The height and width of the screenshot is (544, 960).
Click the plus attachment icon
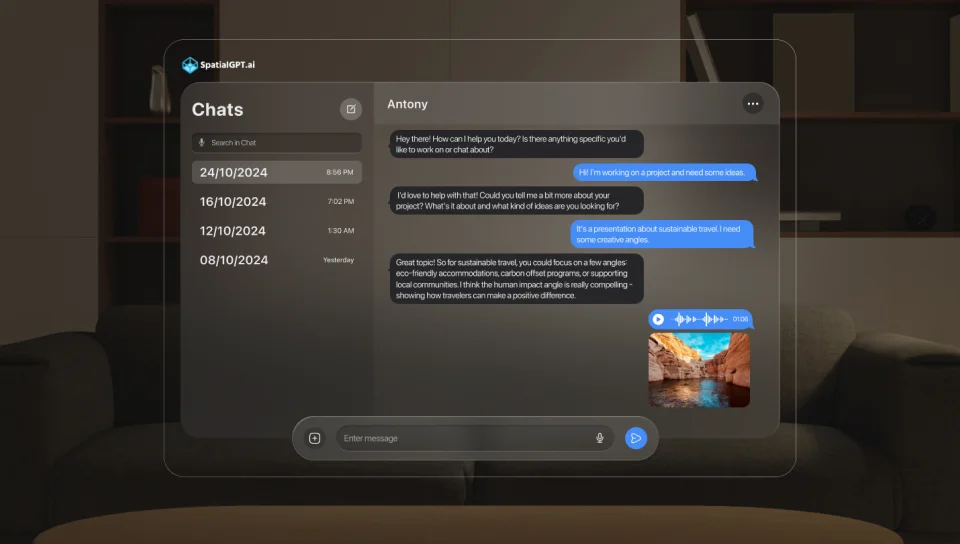[x=314, y=438]
